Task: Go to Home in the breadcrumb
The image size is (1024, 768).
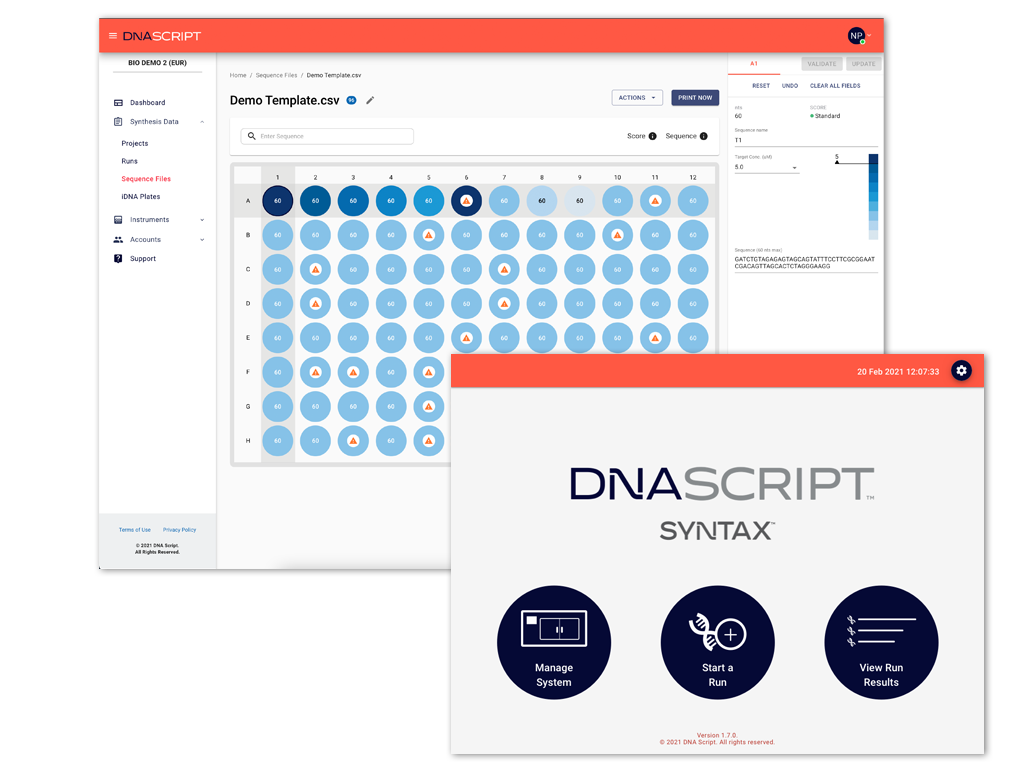Action: [x=238, y=75]
